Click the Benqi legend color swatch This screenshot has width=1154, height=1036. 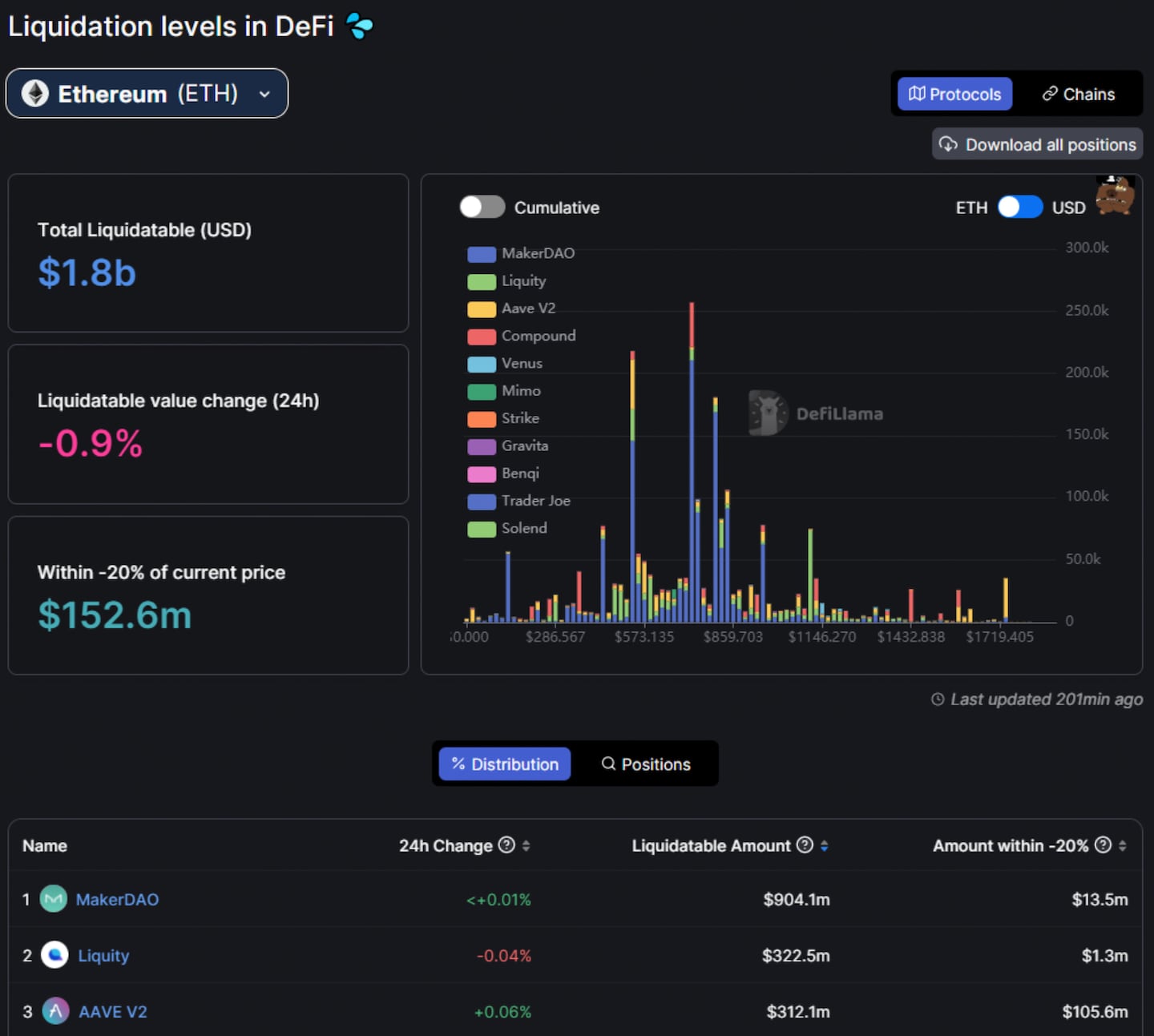click(482, 474)
